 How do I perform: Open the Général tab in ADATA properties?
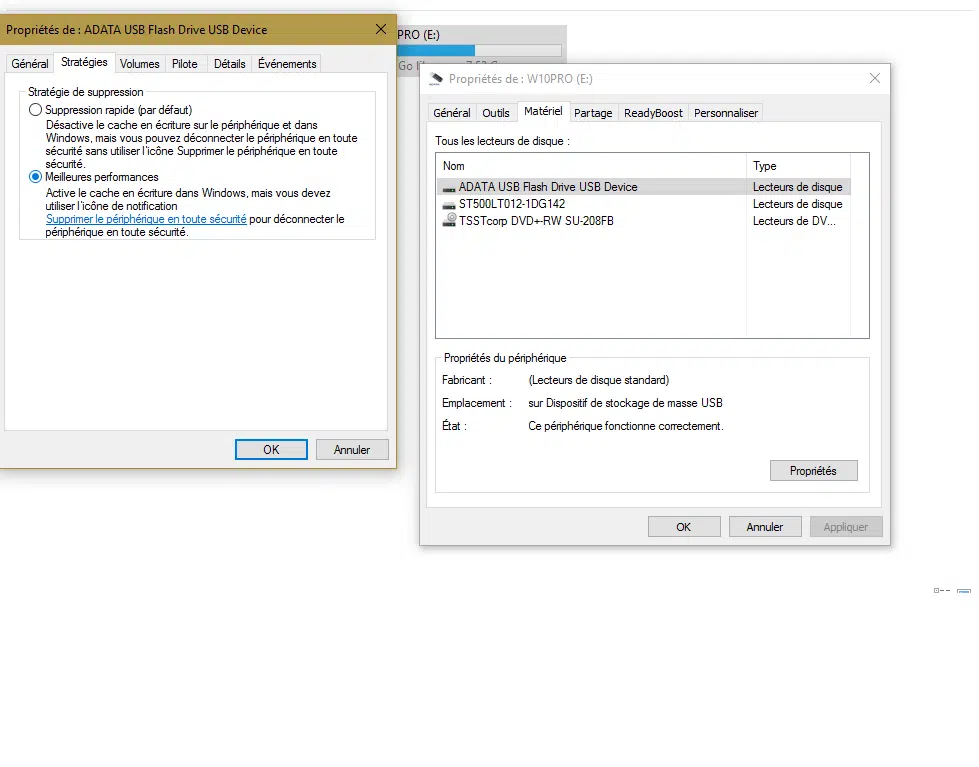pos(29,64)
